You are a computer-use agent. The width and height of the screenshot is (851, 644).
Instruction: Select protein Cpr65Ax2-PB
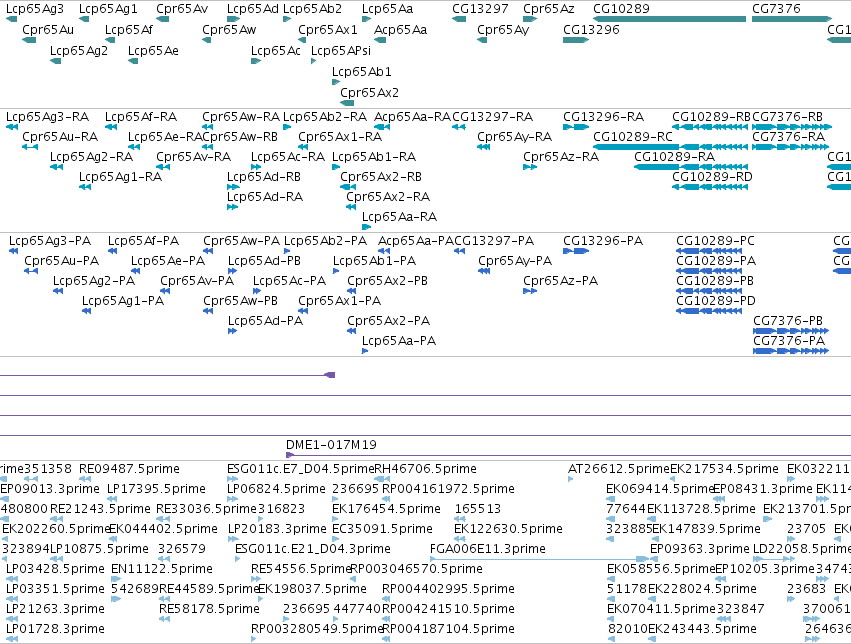point(388,280)
